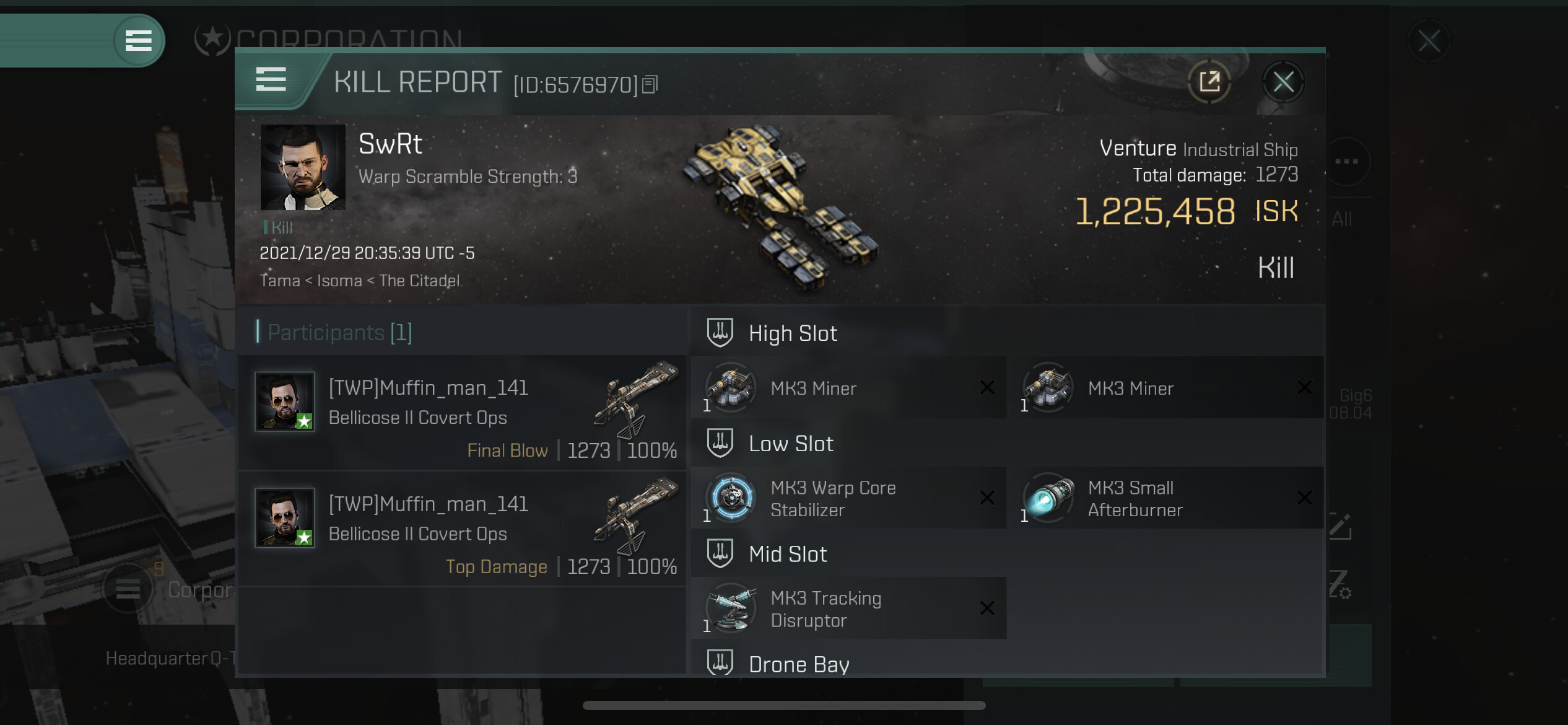
Task: Open the Kill Report hamburger menu
Action: point(271,80)
